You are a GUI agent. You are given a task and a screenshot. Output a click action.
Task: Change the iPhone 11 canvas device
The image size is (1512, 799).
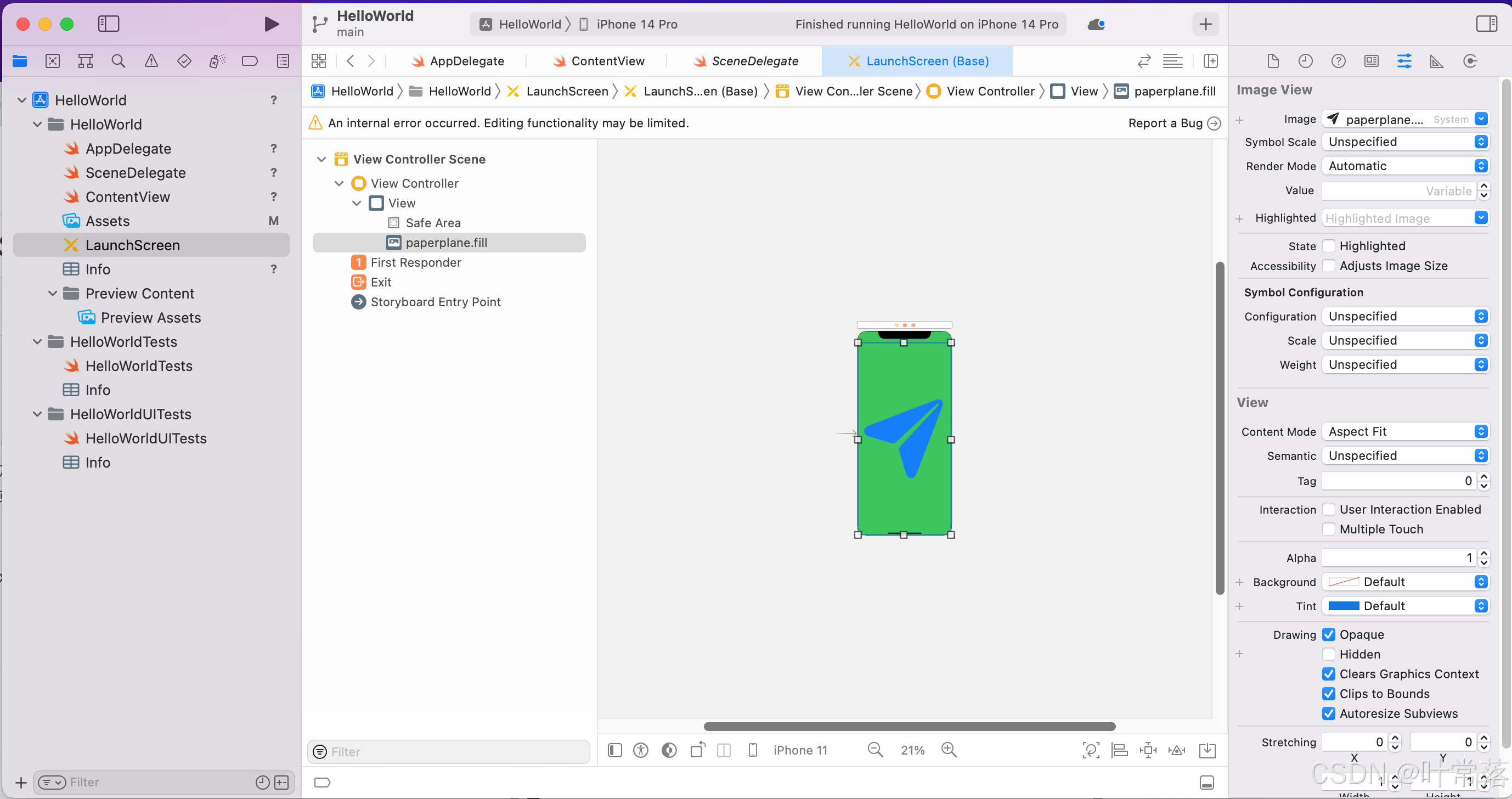click(800, 750)
